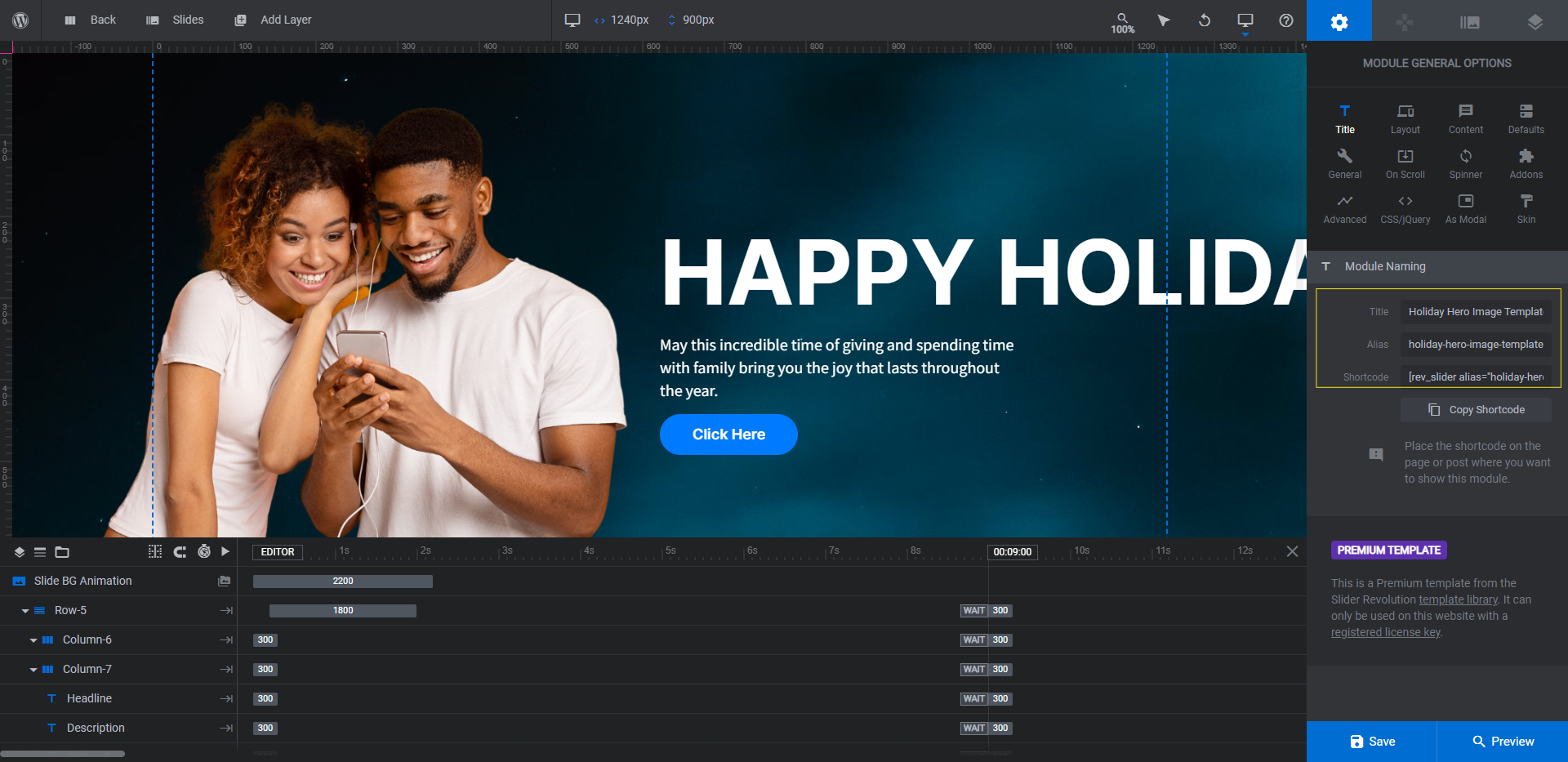Open Slide BG Animation image icon
This screenshot has height=762, width=1568.
[225, 581]
